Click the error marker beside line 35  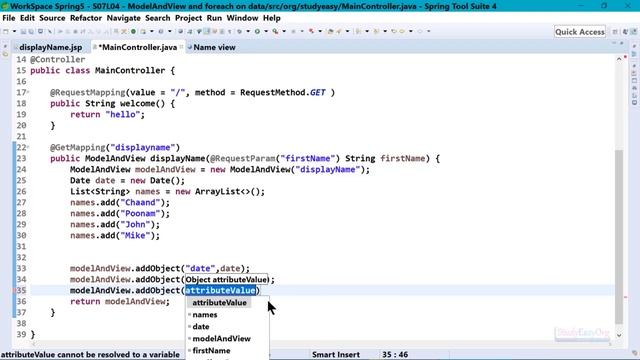pyautogui.click(x=14, y=290)
